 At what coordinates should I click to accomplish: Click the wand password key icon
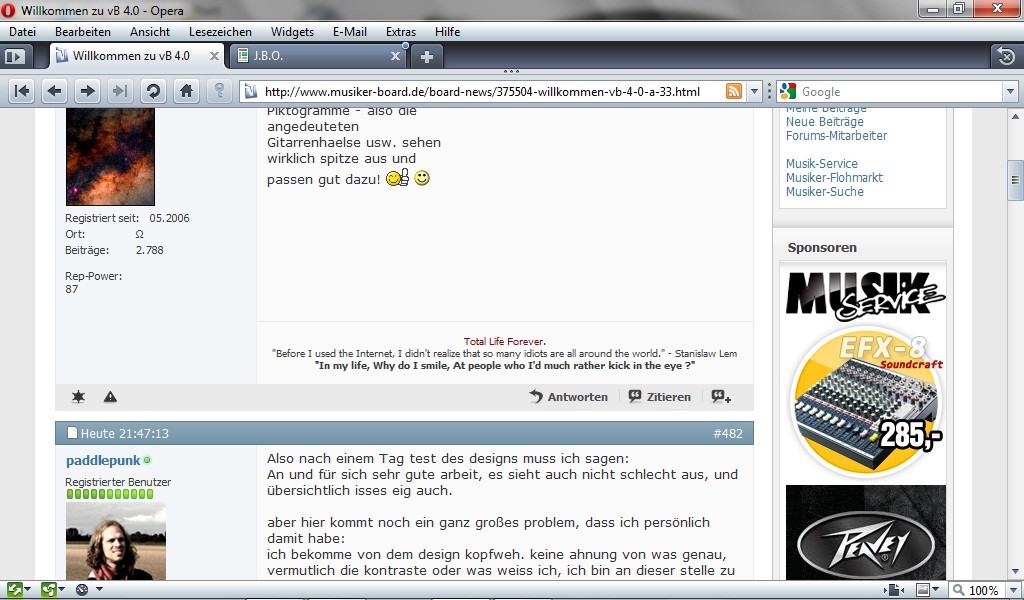click(x=219, y=91)
